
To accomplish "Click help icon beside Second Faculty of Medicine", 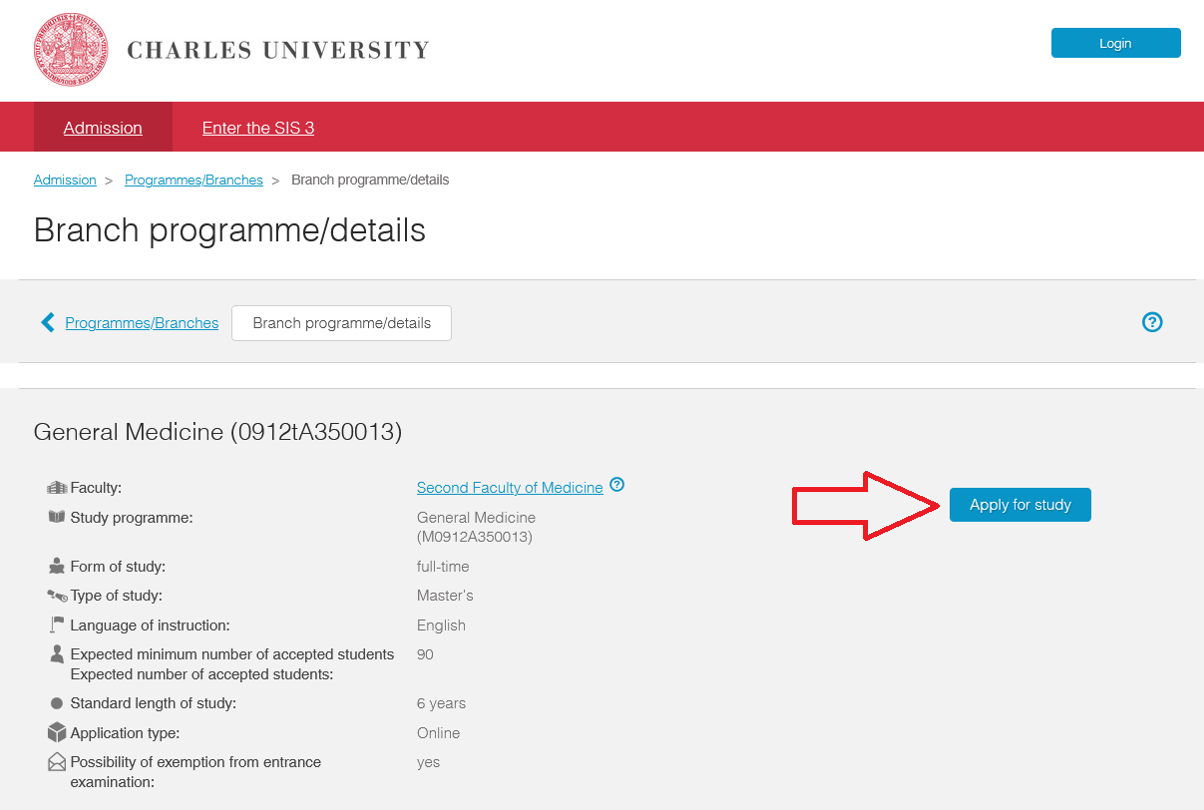I will [x=617, y=486].
